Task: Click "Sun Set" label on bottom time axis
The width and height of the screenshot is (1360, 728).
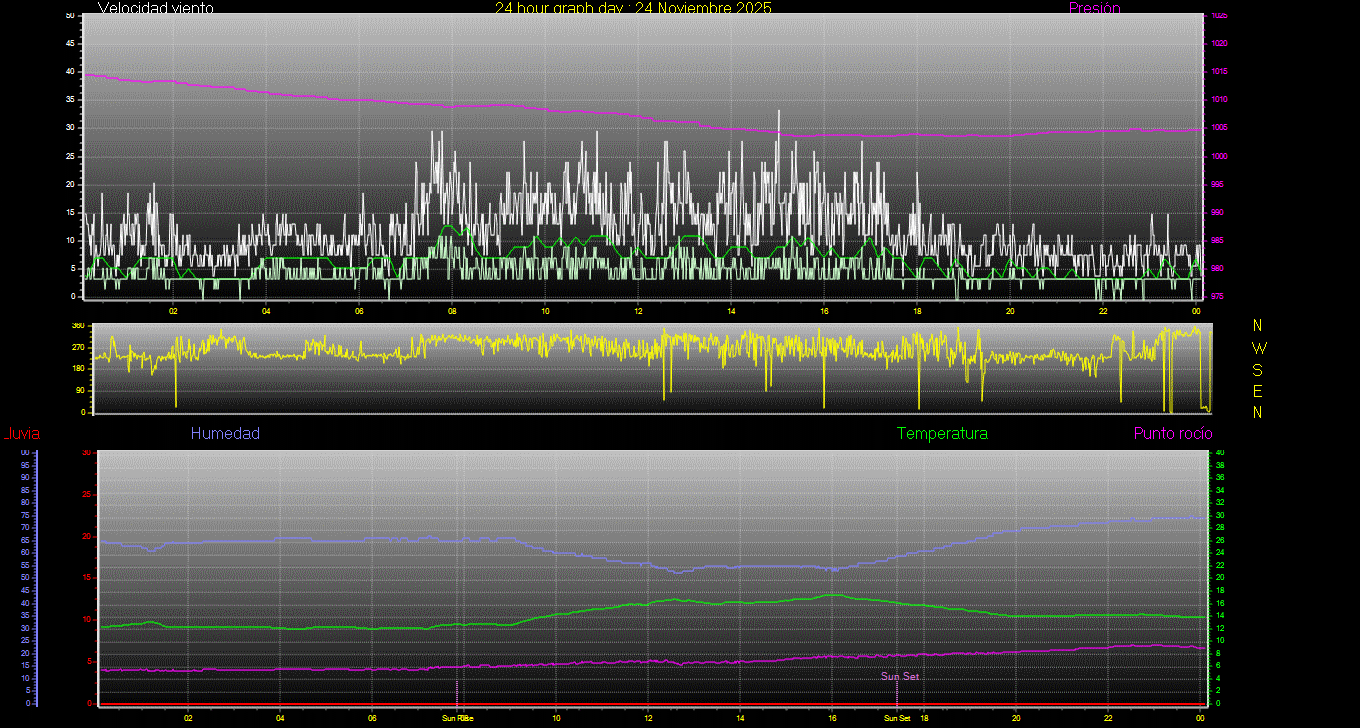Action: pos(897,718)
